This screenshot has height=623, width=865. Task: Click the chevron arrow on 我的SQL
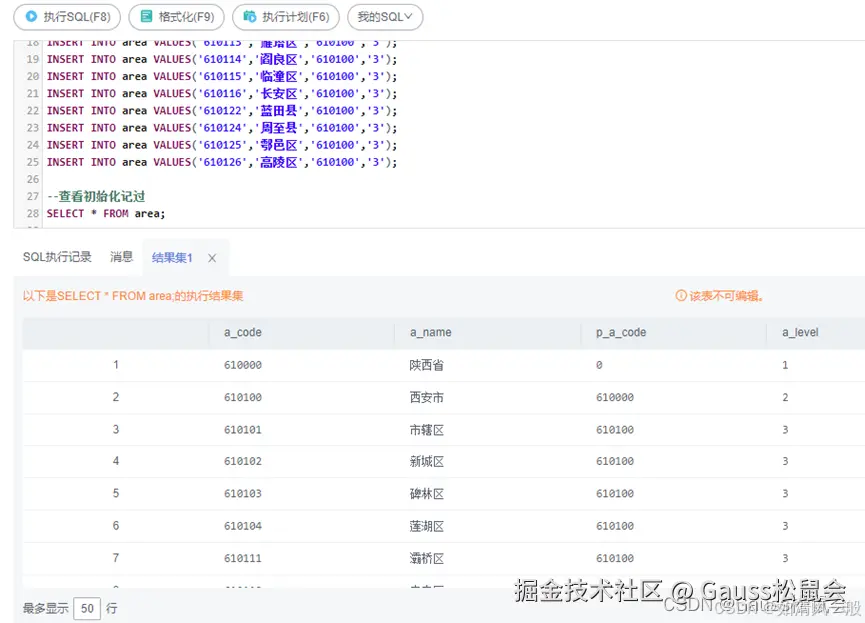[x=410, y=17]
